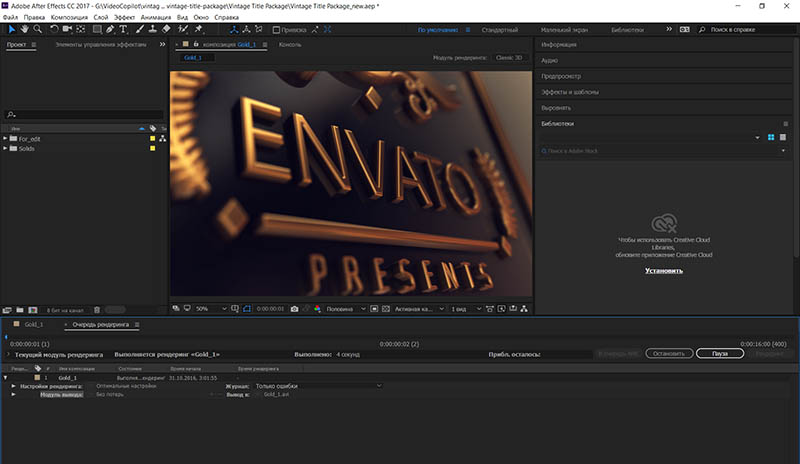The height and width of the screenshot is (464, 800).
Task: Select the Puppet Pin tool
Action: click(199, 30)
